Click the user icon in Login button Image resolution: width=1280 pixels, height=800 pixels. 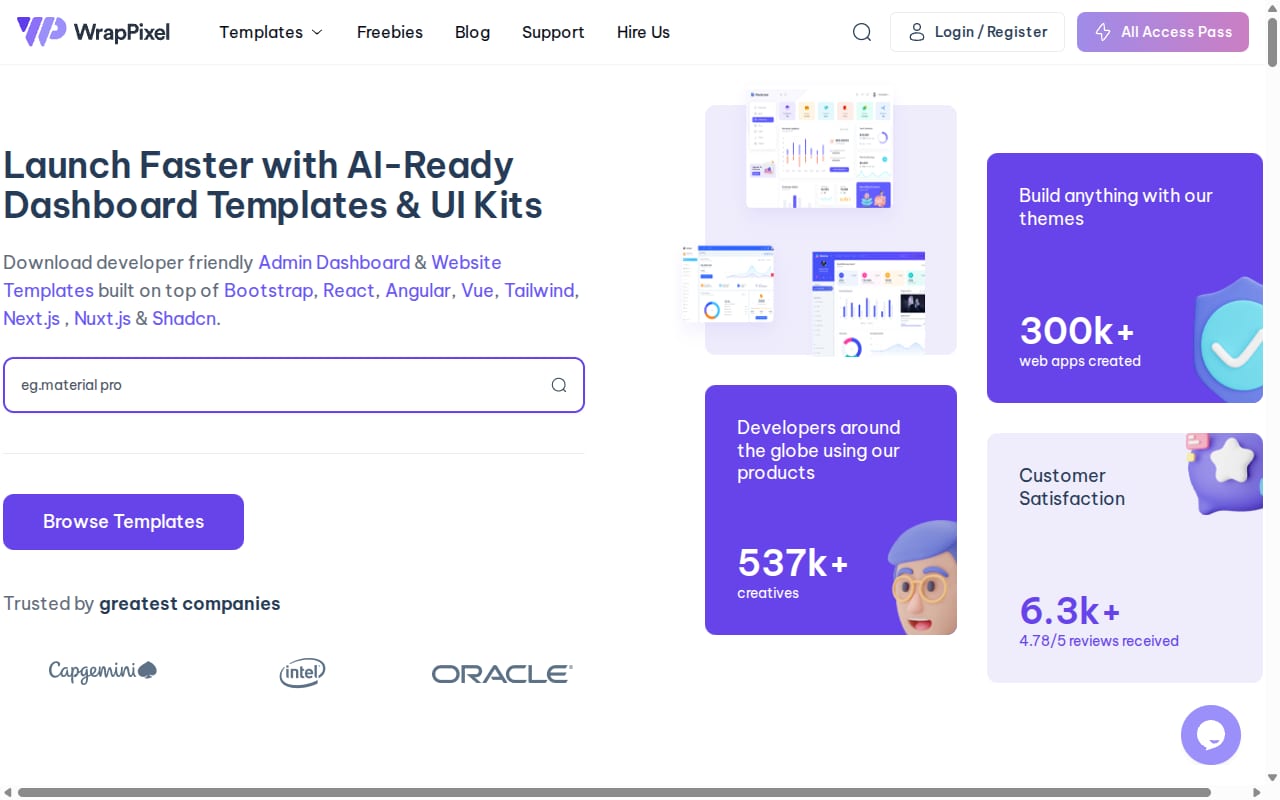tap(916, 32)
